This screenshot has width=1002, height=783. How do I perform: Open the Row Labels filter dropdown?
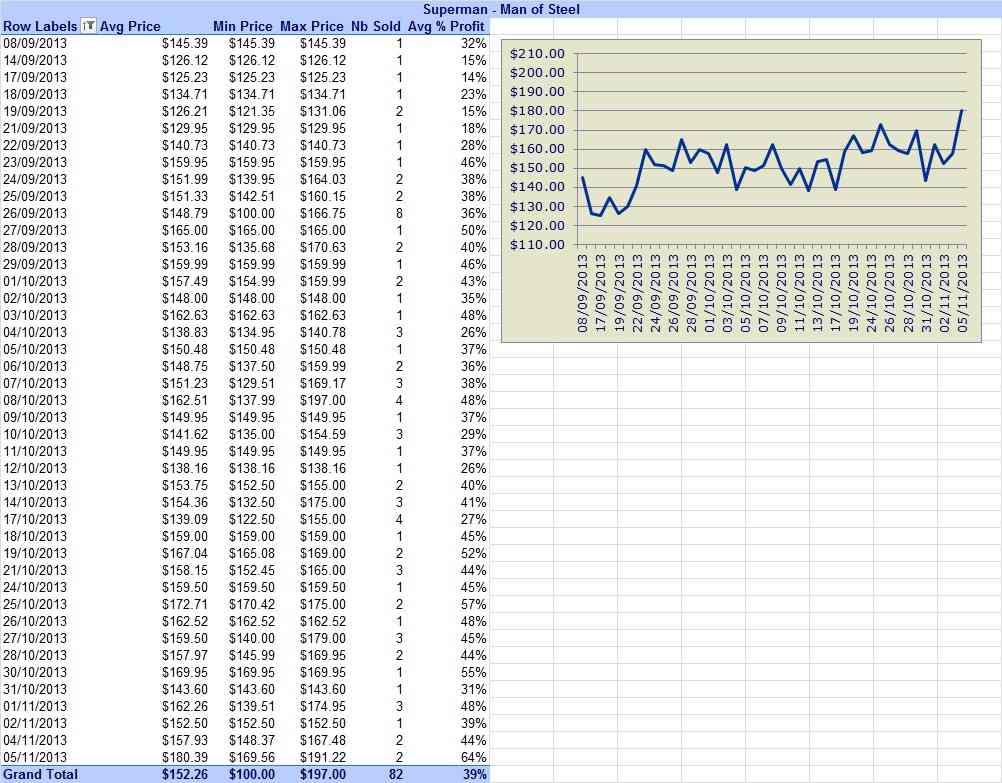pos(88,26)
